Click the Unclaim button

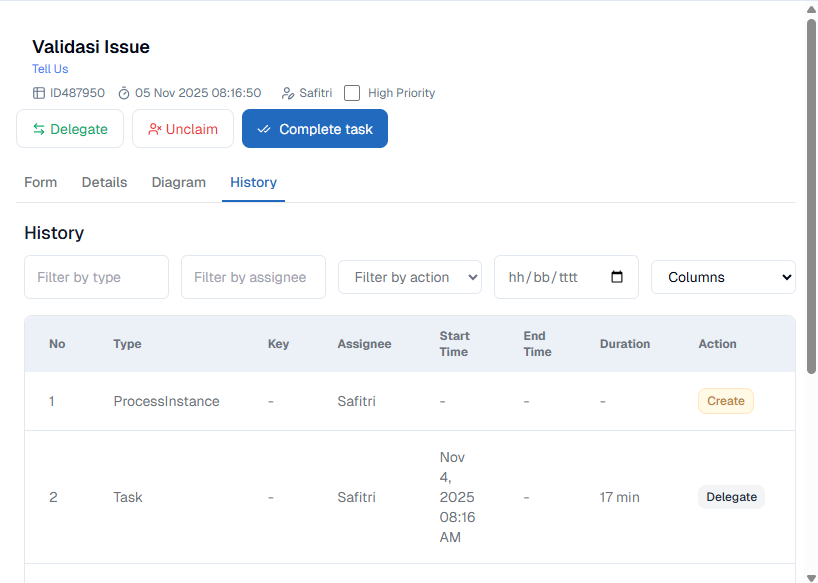(x=183, y=129)
